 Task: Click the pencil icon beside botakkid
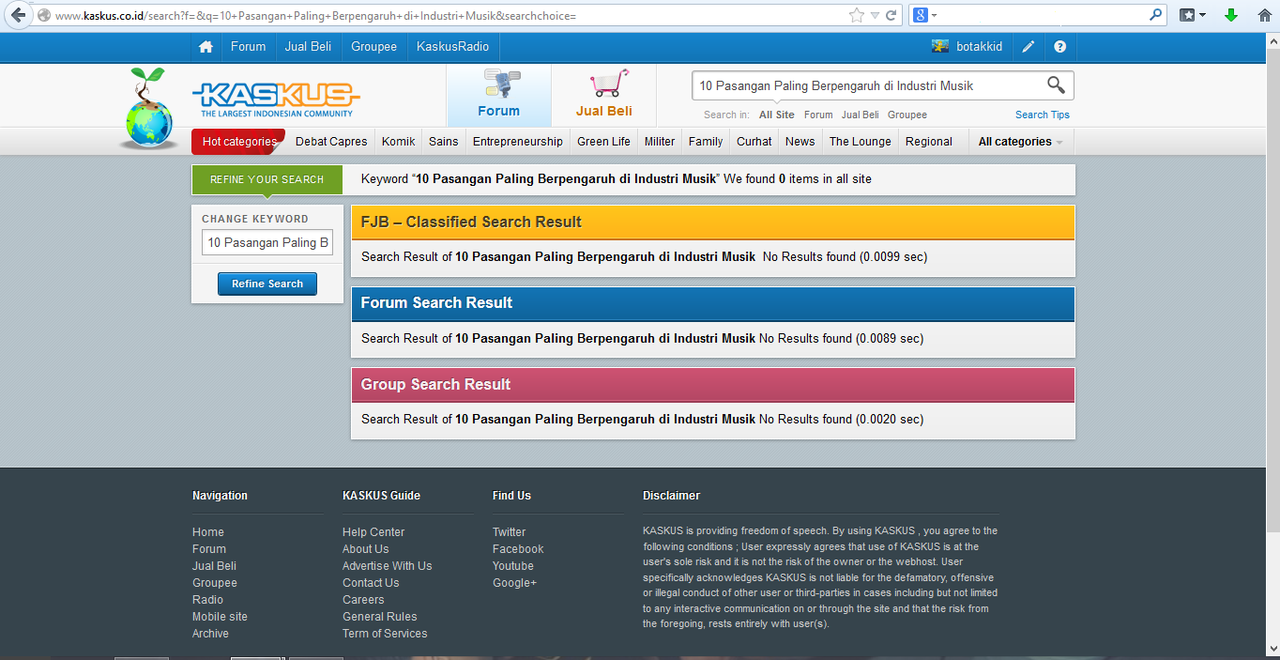(1028, 47)
